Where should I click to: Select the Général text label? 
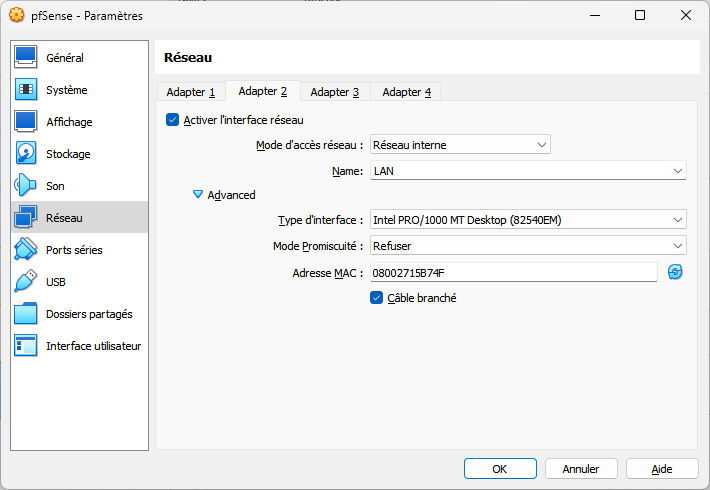(65, 58)
